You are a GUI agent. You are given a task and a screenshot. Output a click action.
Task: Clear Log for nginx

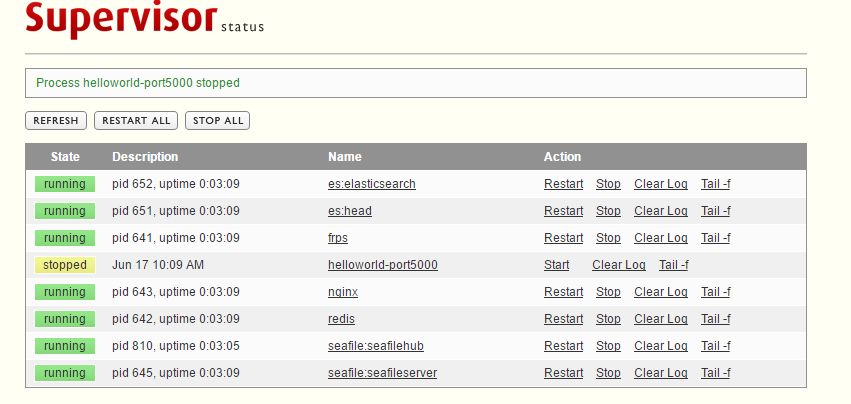(x=661, y=292)
